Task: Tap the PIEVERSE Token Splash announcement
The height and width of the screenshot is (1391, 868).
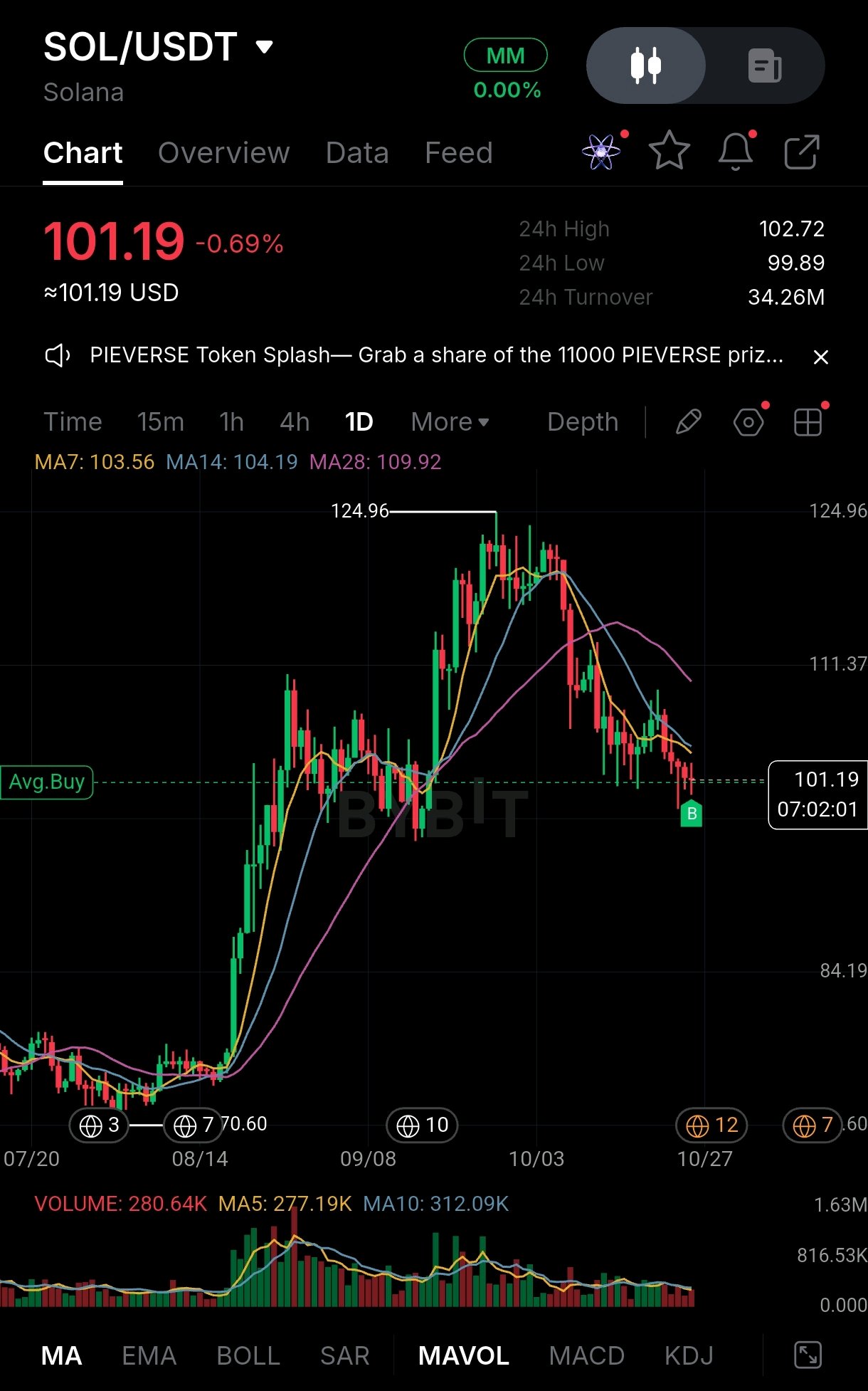Action: click(436, 355)
